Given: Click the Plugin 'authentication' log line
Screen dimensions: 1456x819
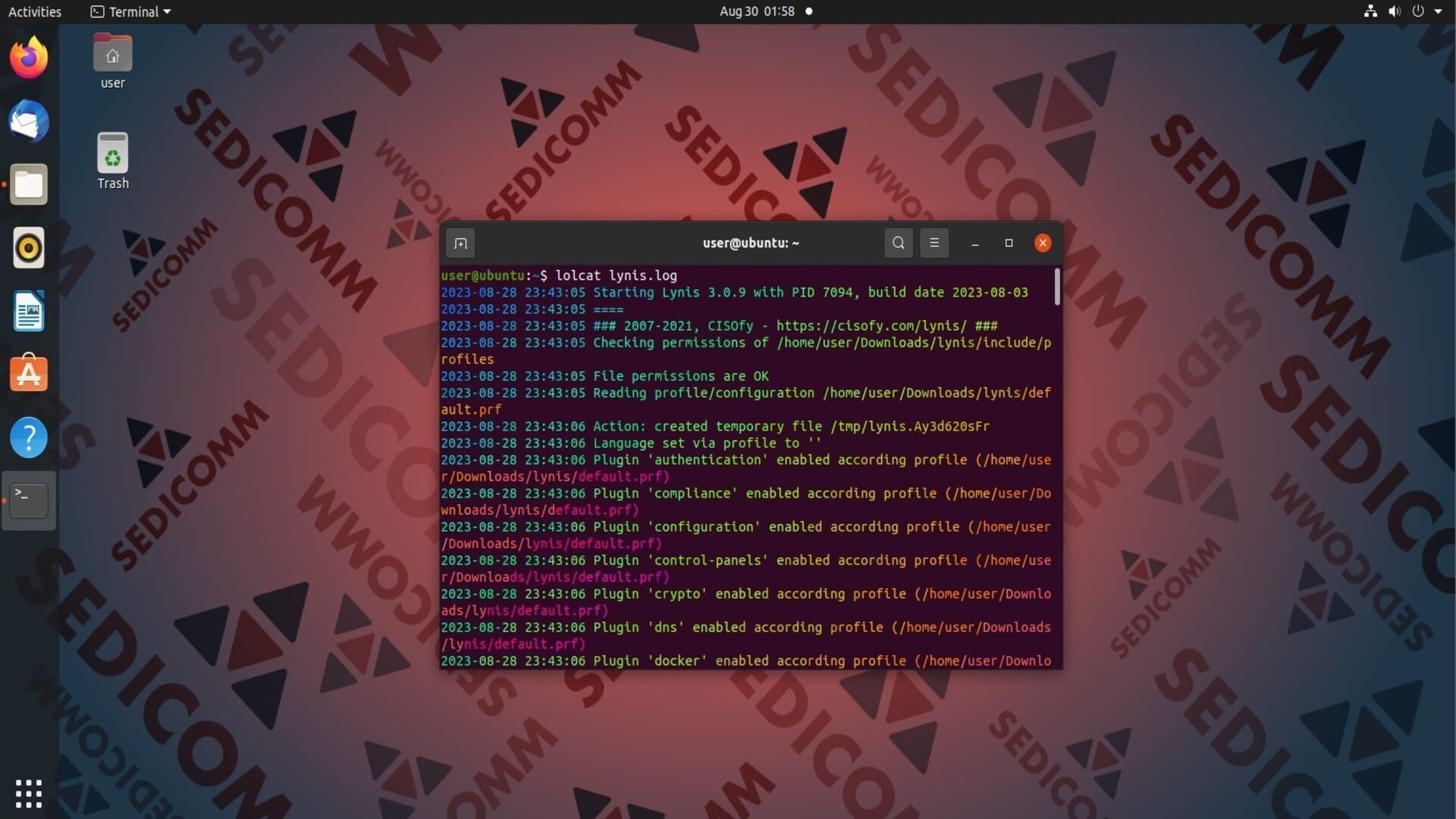Looking at the screenshot, I should pos(745,468).
